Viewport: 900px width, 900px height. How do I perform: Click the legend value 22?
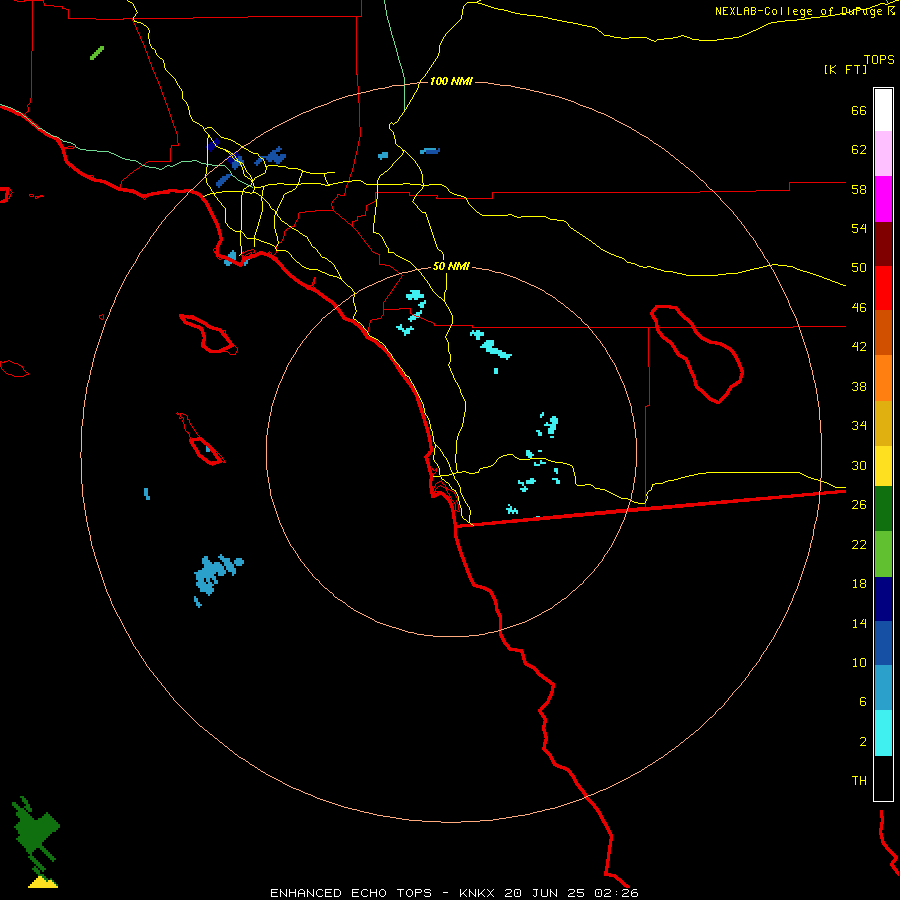[859, 544]
